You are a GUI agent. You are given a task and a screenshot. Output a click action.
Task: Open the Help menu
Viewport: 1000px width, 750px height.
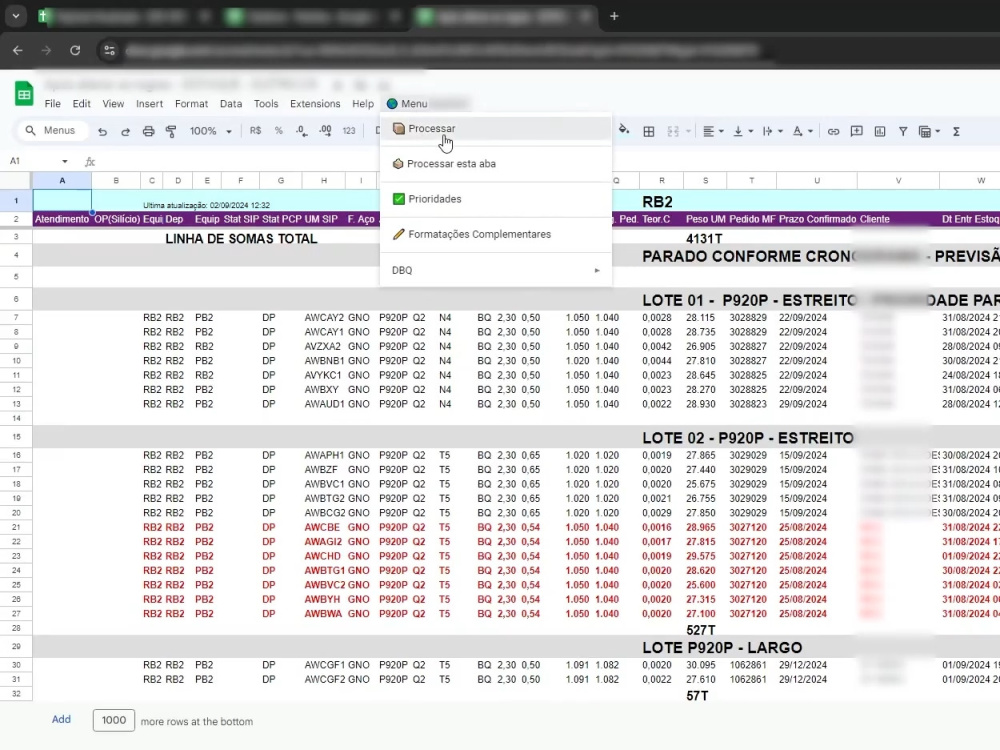point(363,103)
